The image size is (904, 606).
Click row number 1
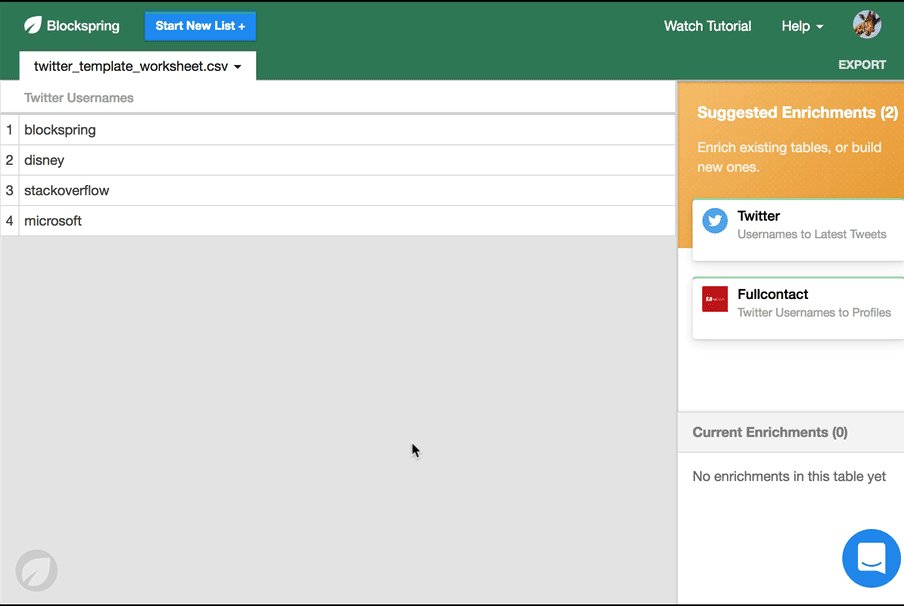click(x=9, y=130)
